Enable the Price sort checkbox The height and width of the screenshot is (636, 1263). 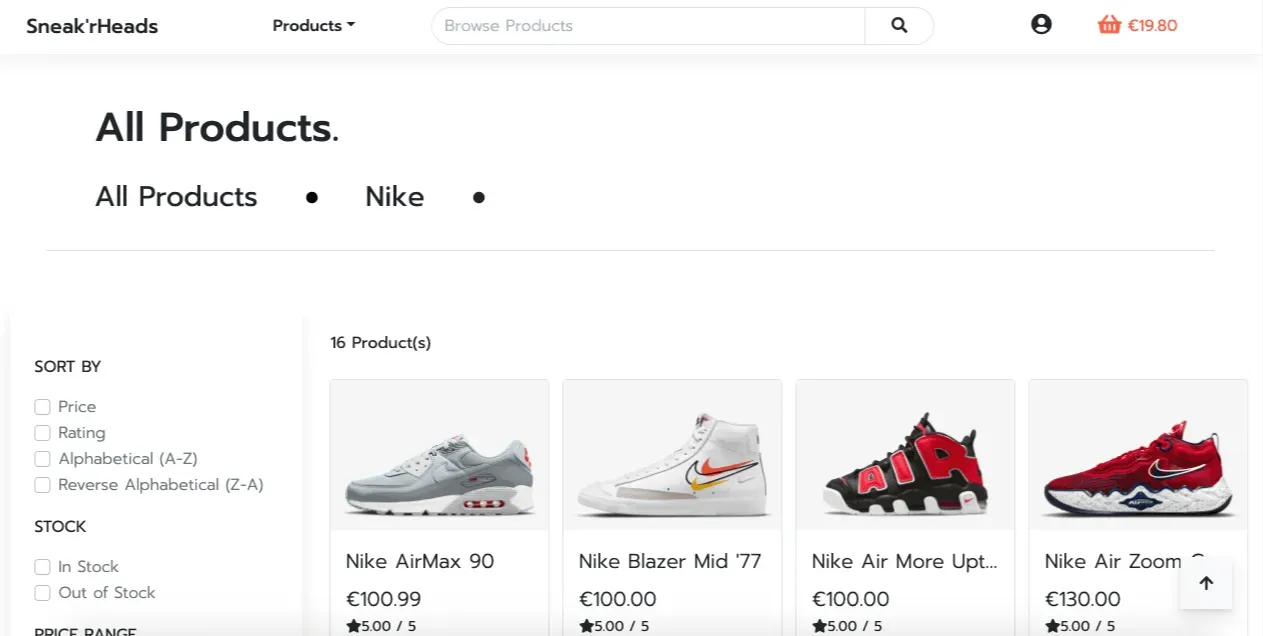(x=42, y=407)
